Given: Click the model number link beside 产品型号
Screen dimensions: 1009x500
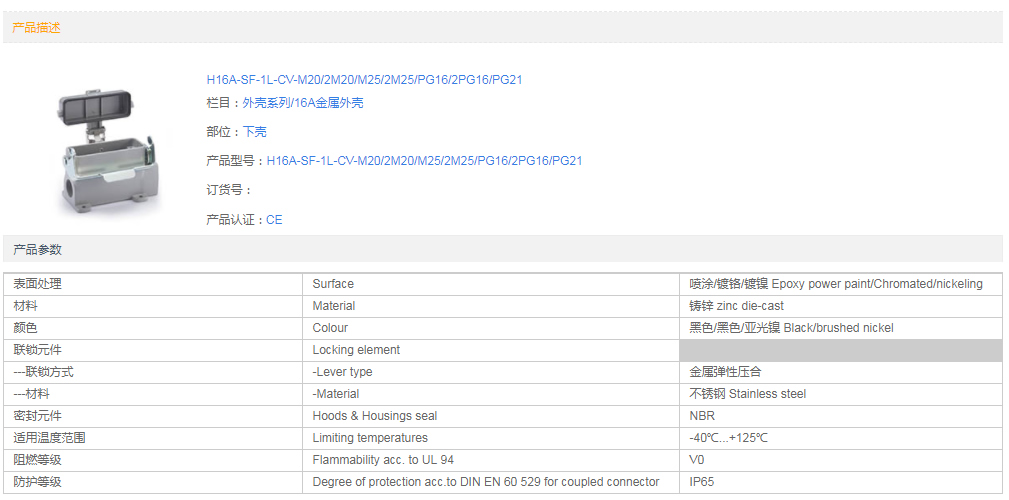Looking at the screenshot, I should pos(424,161).
